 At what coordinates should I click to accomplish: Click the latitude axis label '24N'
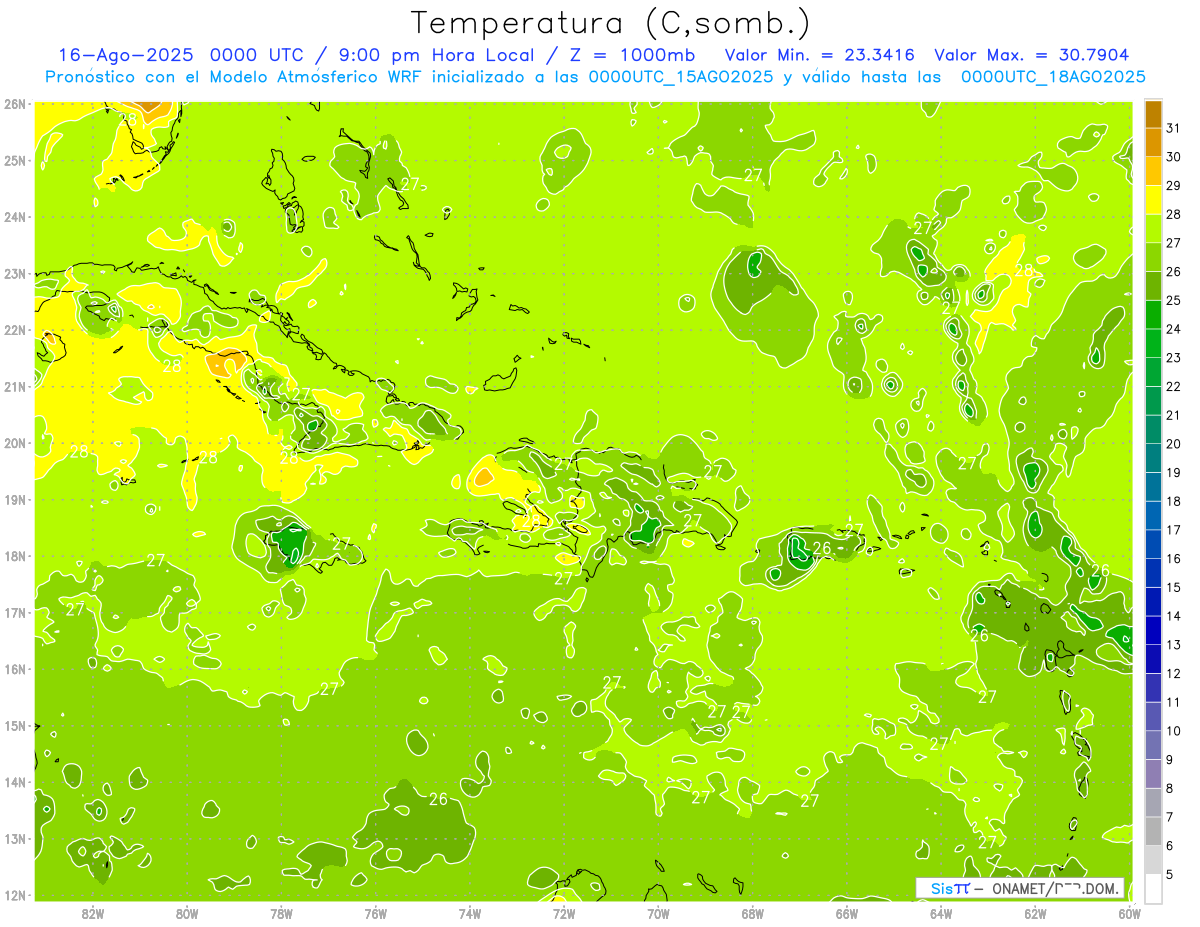15,217
